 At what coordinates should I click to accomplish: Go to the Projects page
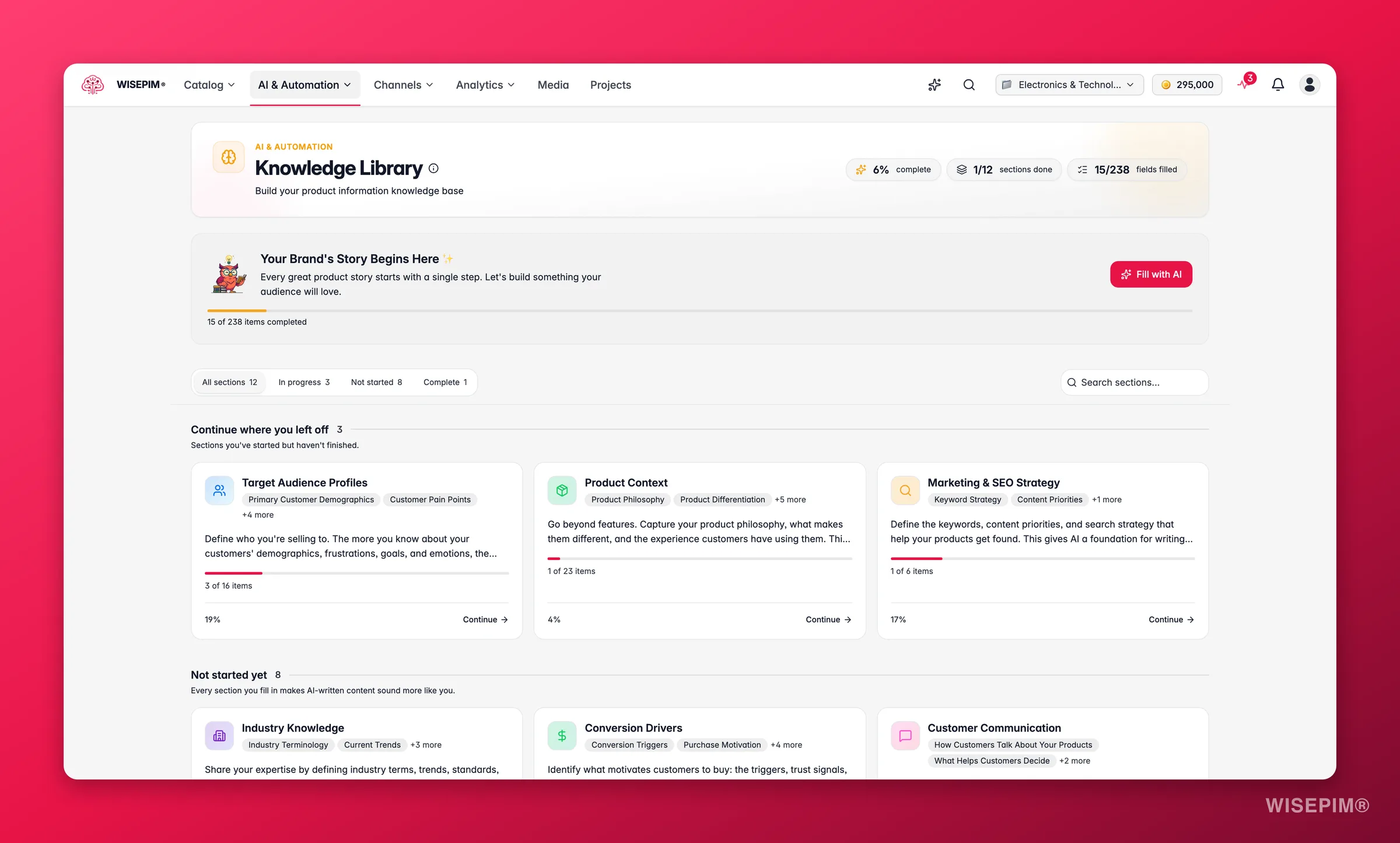coord(610,85)
